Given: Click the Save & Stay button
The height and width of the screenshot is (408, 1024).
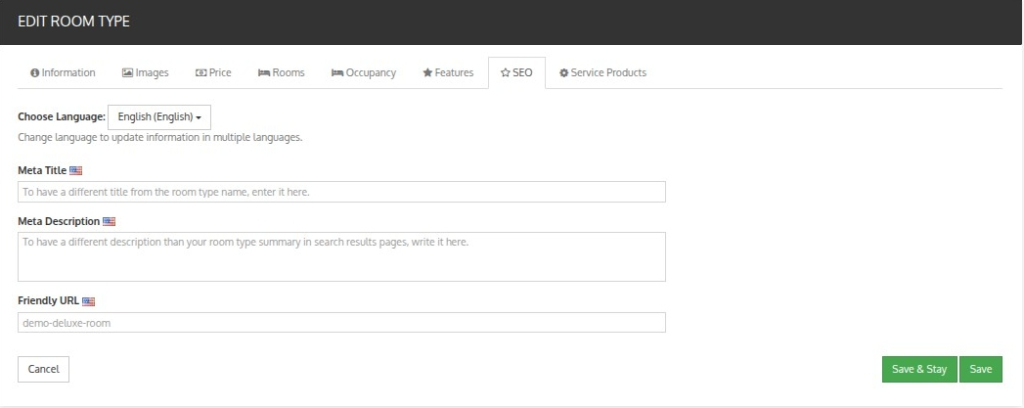Looking at the screenshot, I should [920, 369].
